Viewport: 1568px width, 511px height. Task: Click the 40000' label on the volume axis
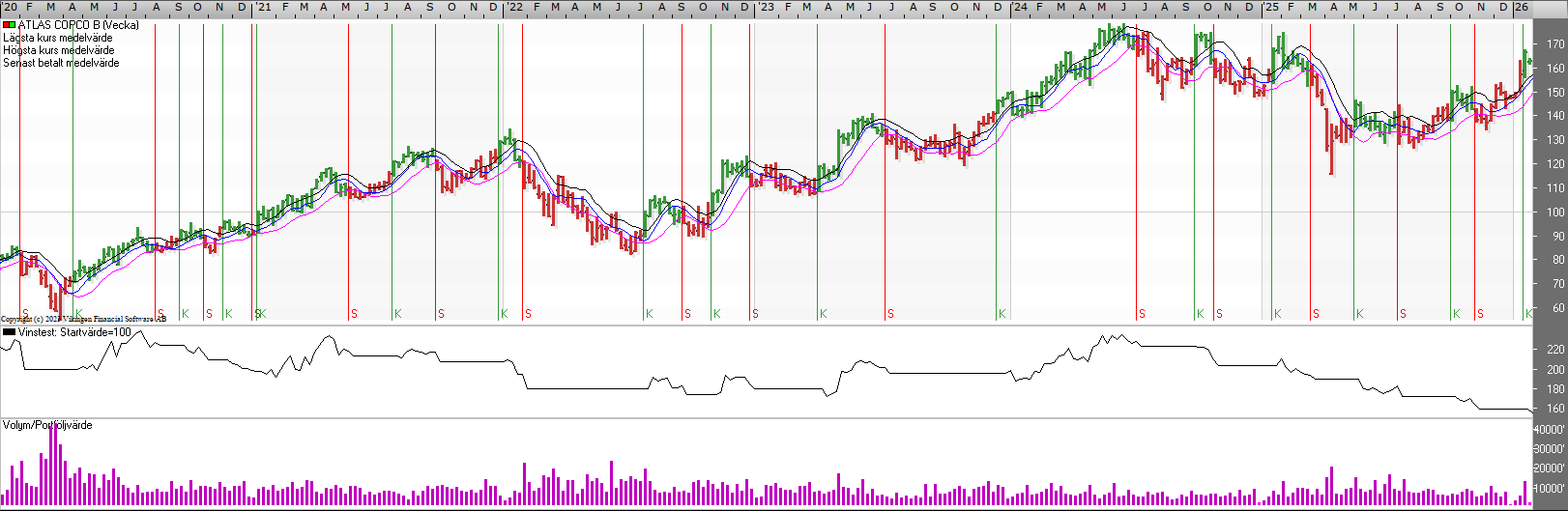[1551, 429]
